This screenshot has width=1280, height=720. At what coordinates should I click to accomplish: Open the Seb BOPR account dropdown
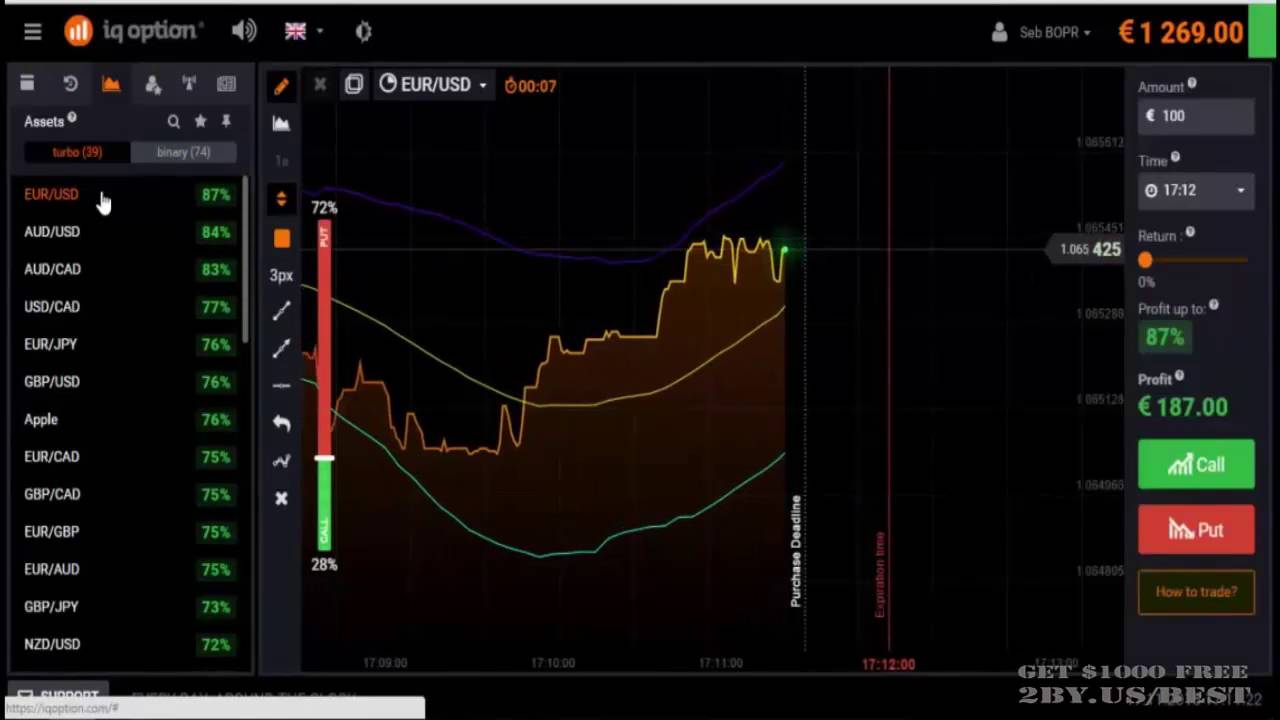pos(1041,32)
